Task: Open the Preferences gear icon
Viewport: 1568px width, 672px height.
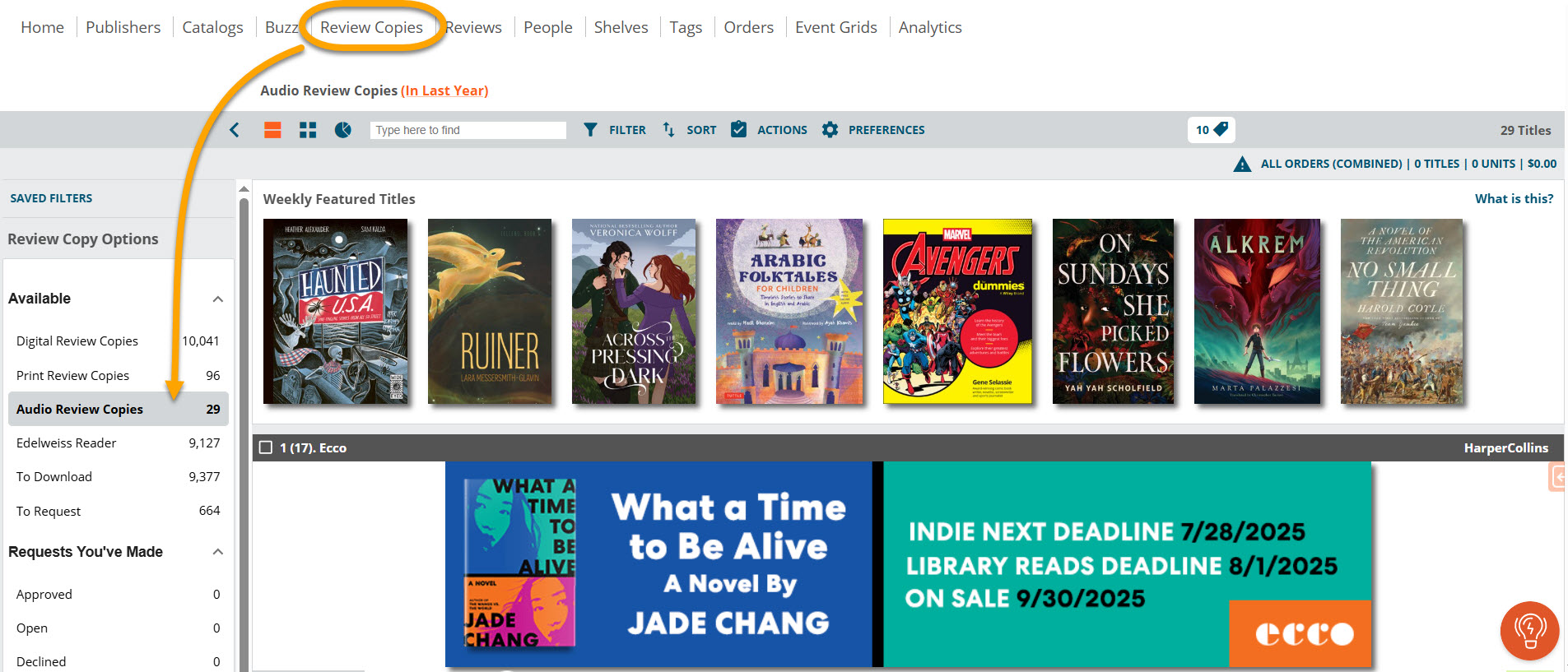Action: click(x=830, y=130)
